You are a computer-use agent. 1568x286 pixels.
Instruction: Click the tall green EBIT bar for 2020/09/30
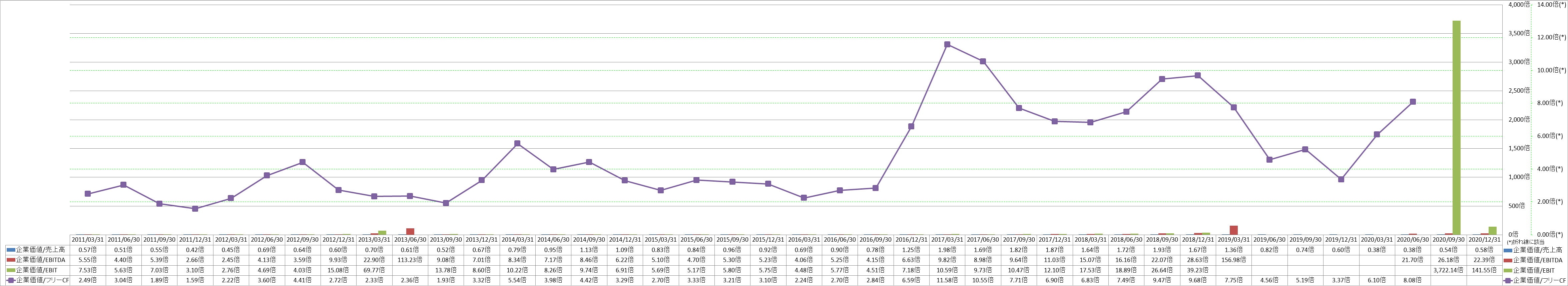coord(1457,128)
